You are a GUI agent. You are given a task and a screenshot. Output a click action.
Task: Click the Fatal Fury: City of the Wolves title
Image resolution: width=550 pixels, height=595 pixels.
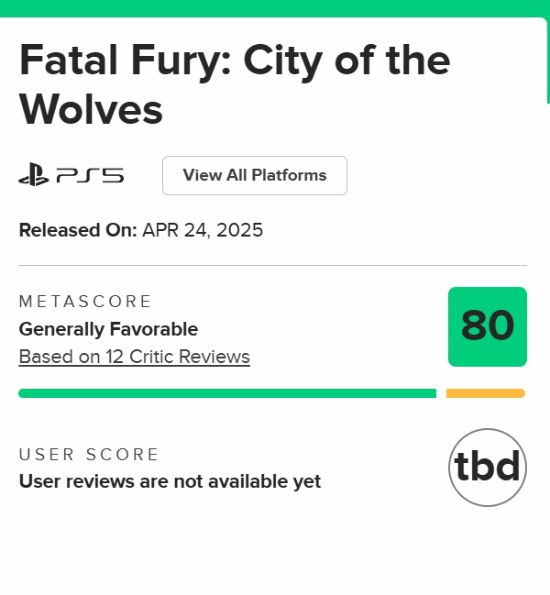pos(235,84)
